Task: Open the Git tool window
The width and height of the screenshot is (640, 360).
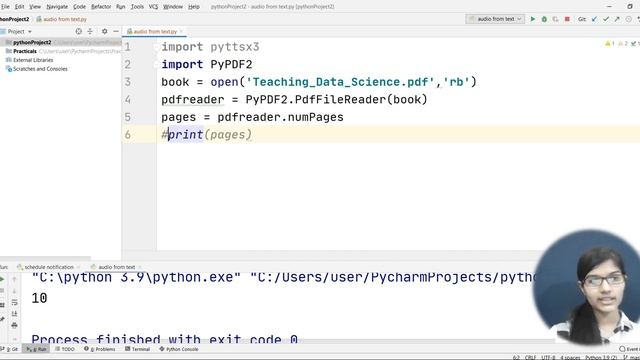Action: click(x=10, y=349)
